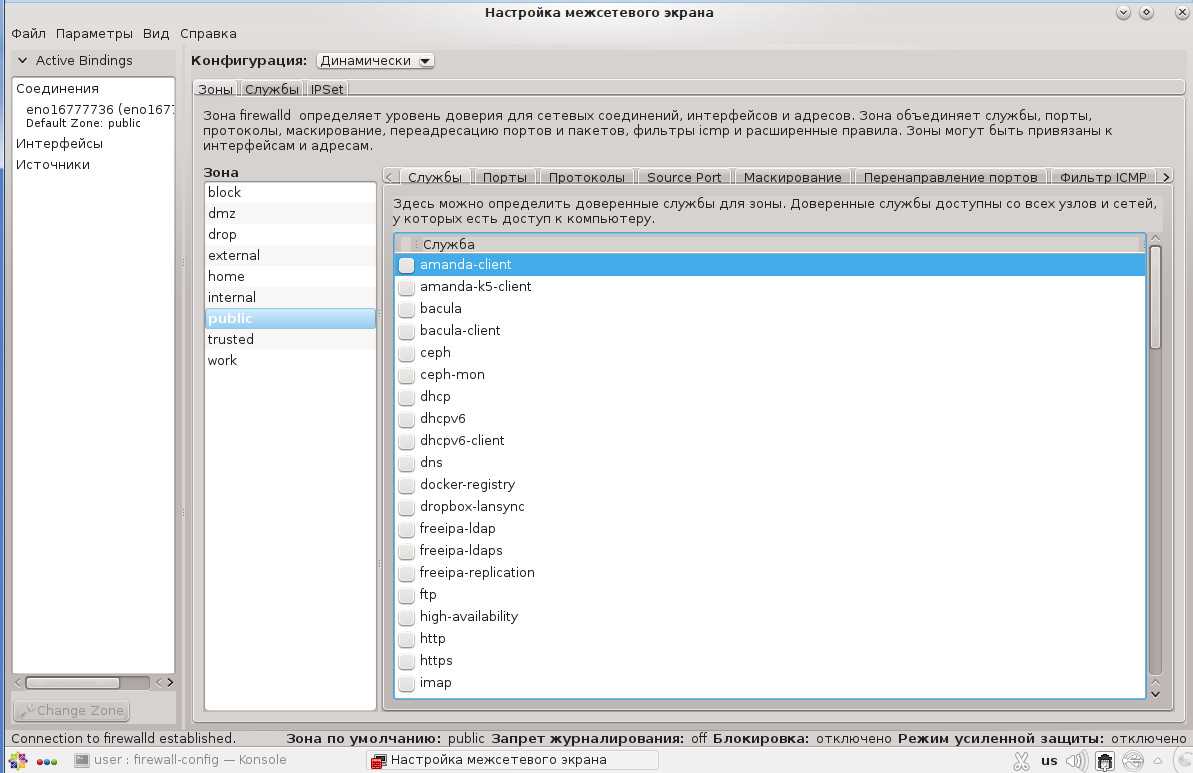Open the volume speaker tray icon
The image size is (1193, 773).
coord(1076,761)
